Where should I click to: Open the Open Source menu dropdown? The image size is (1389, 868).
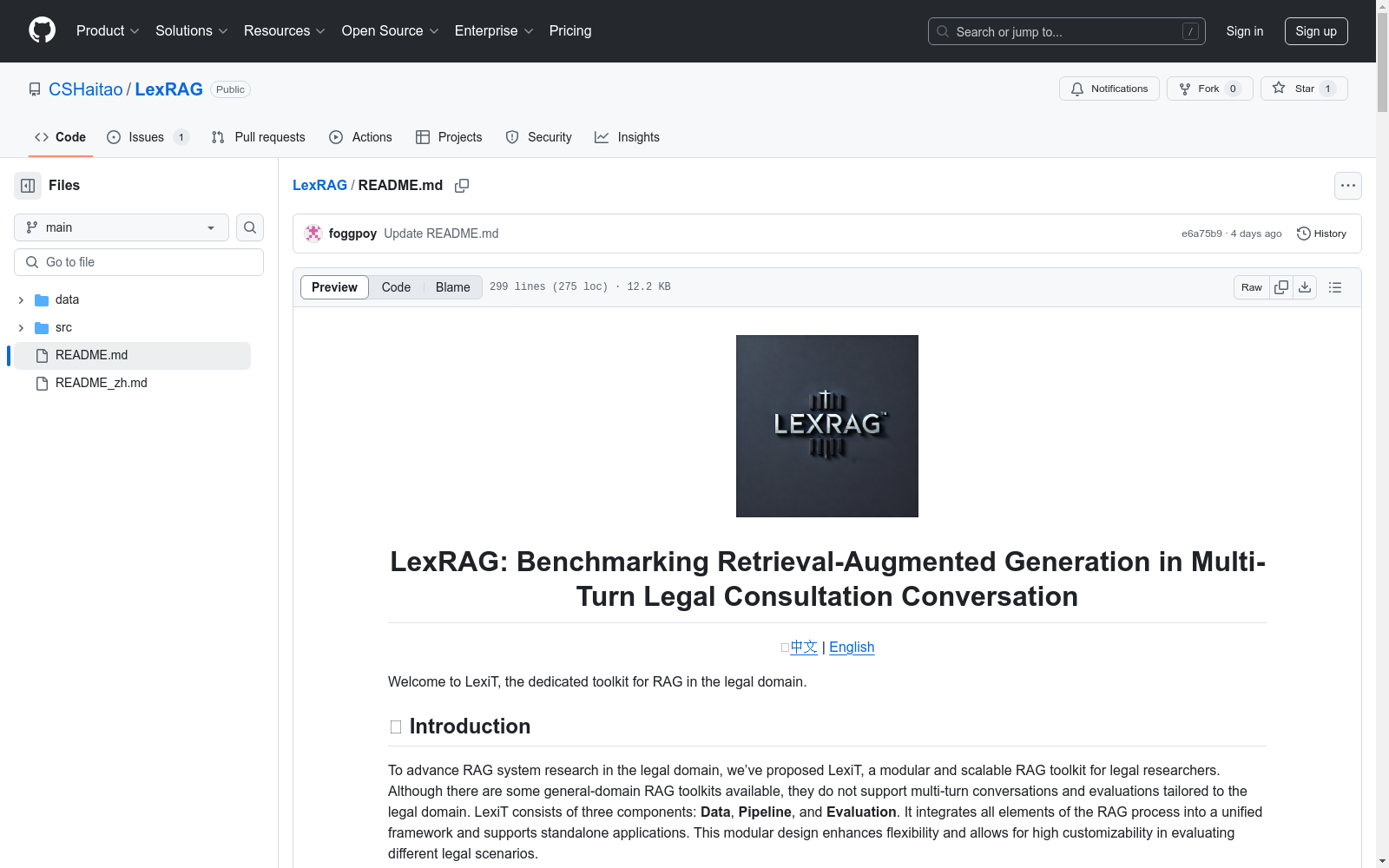point(391,30)
